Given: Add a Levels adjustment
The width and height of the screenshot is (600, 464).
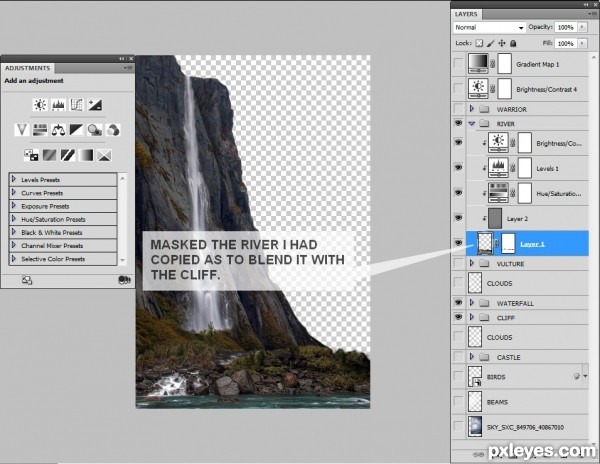Looking at the screenshot, I should click(x=58, y=105).
